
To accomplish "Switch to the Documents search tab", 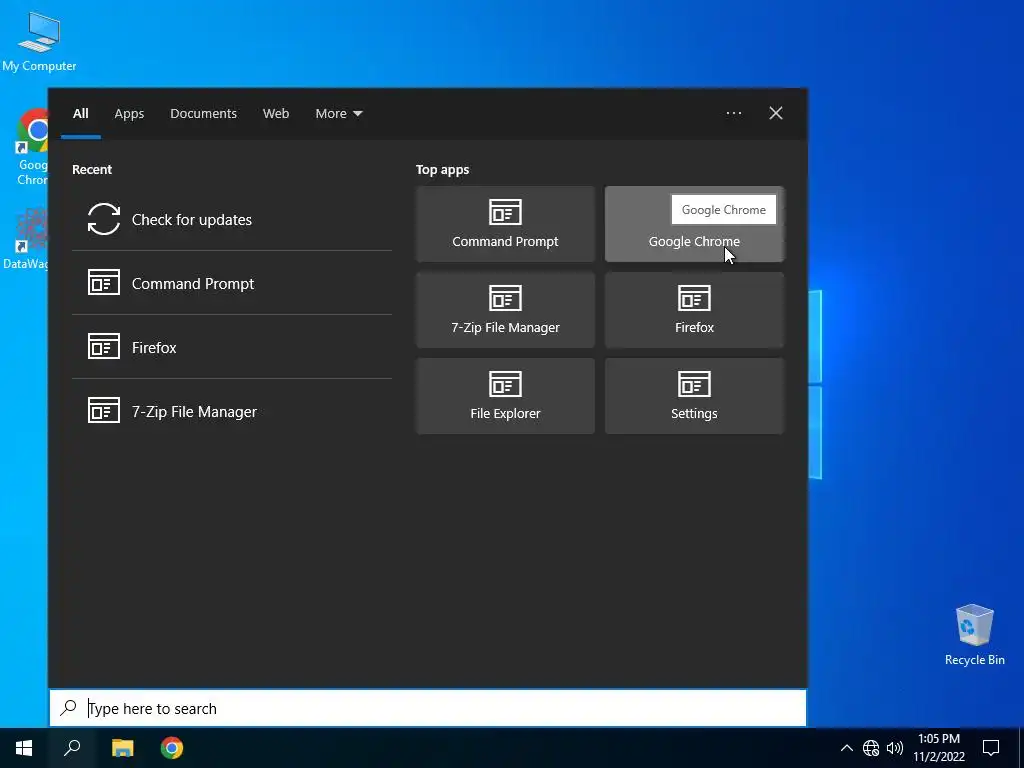I will click(203, 114).
